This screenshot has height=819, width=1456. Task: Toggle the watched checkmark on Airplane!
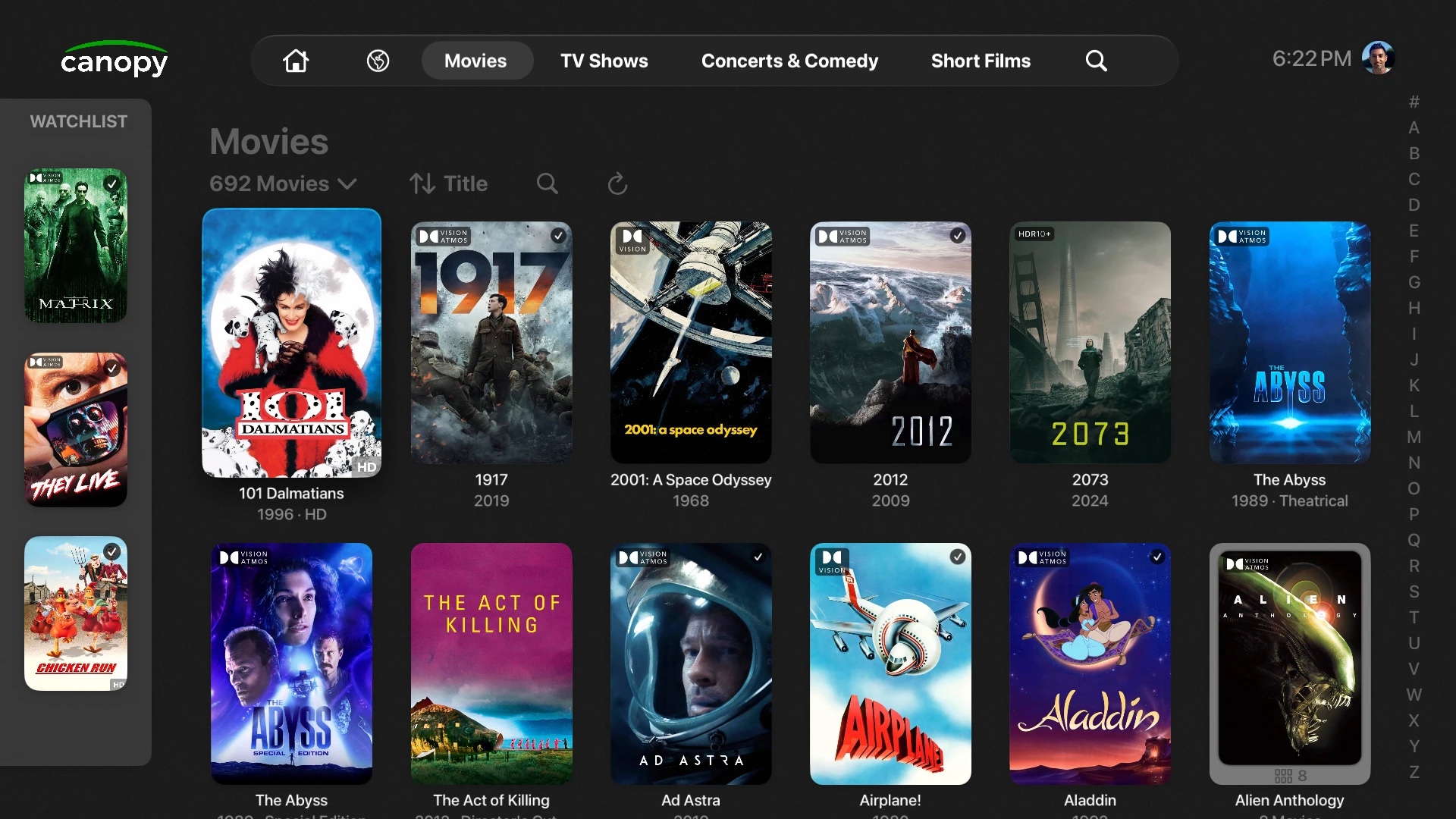point(958,557)
